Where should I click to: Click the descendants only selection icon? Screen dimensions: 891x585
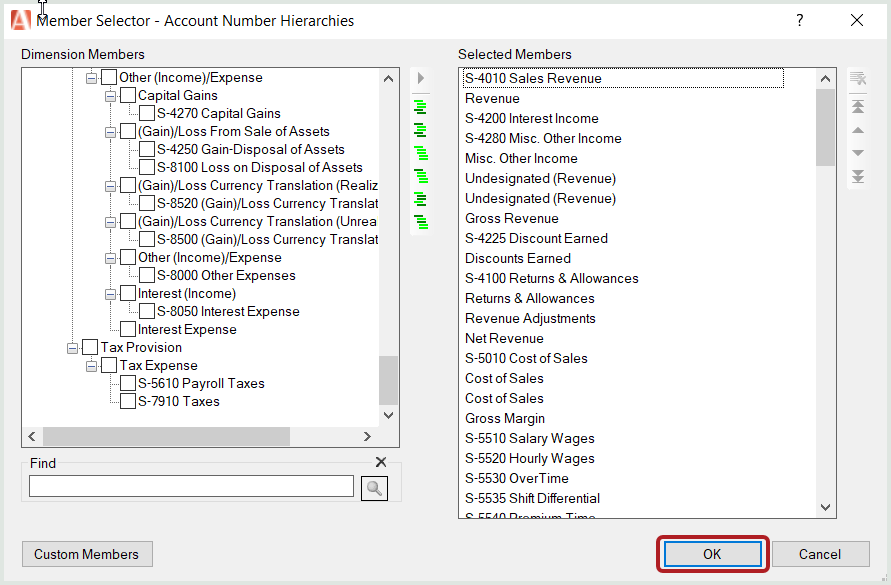[420, 176]
